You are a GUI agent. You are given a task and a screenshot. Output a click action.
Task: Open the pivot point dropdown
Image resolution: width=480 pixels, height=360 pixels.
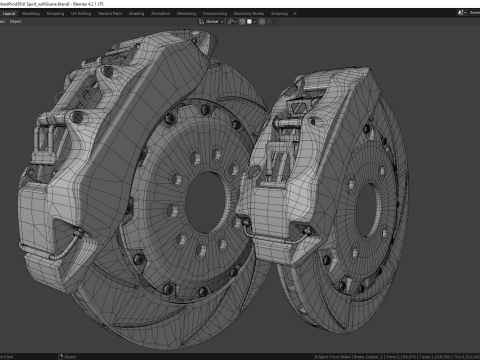coord(232,22)
